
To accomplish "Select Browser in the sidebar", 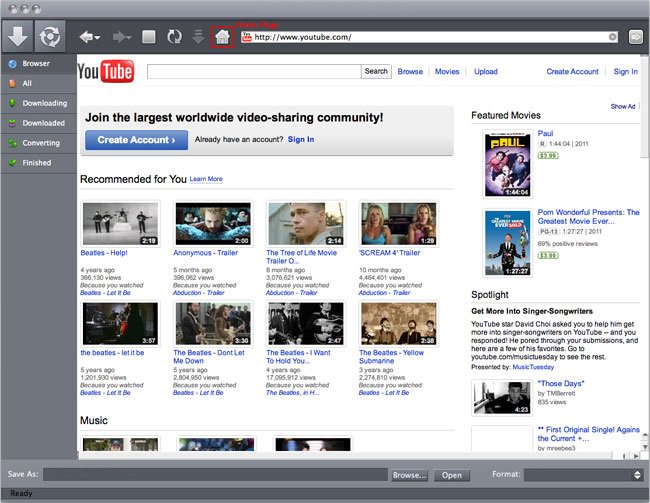I will [39, 63].
